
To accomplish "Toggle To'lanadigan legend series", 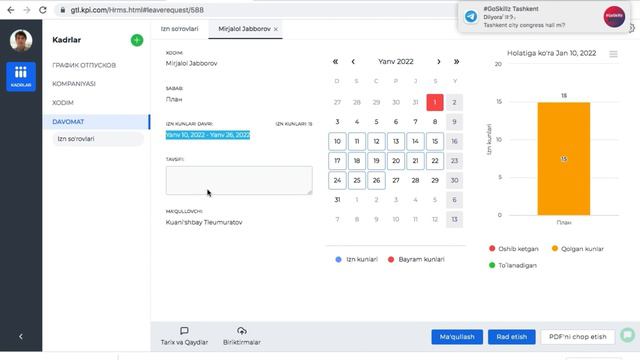I will point(513,265).
